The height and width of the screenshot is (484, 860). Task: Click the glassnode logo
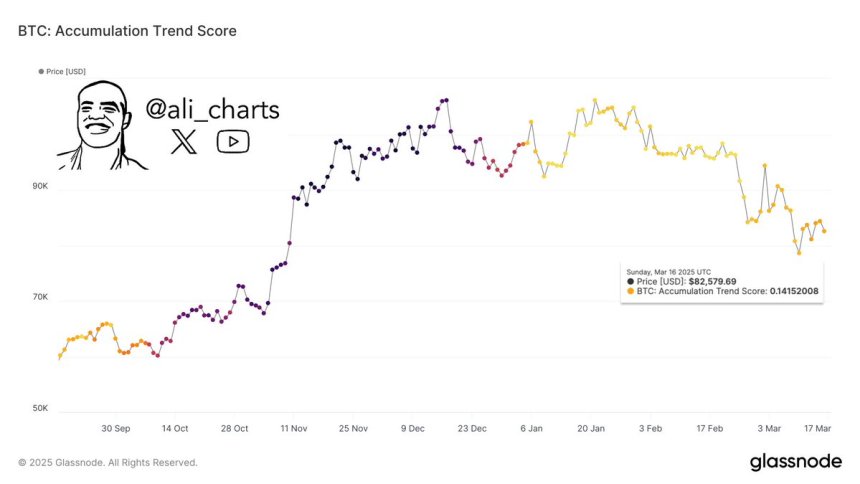tap(795, 462)
